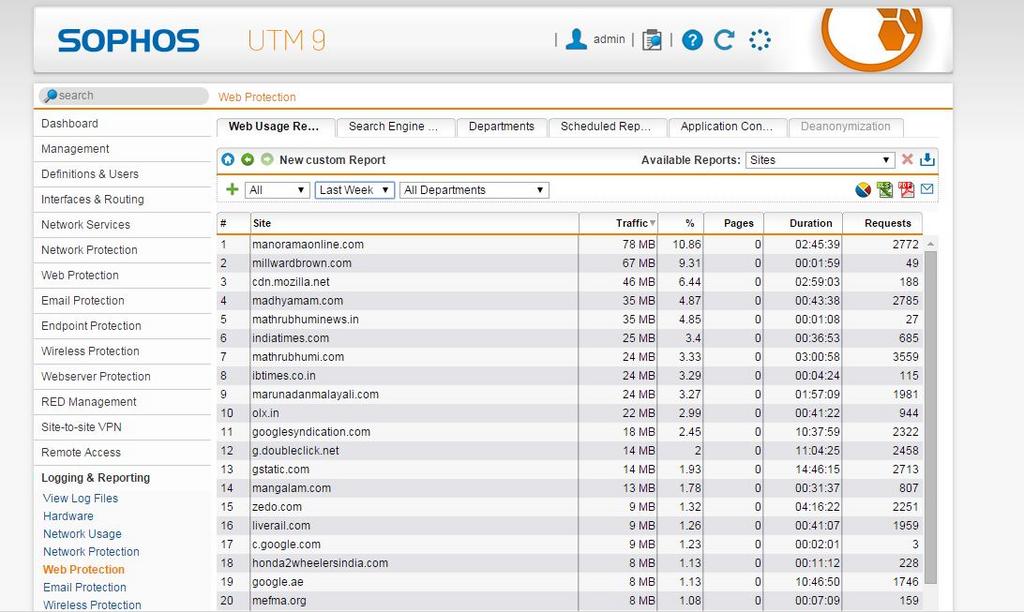1024x612 pixels.
Task: Open the Available Reports Sites dropdown
Action: point(820,160)
